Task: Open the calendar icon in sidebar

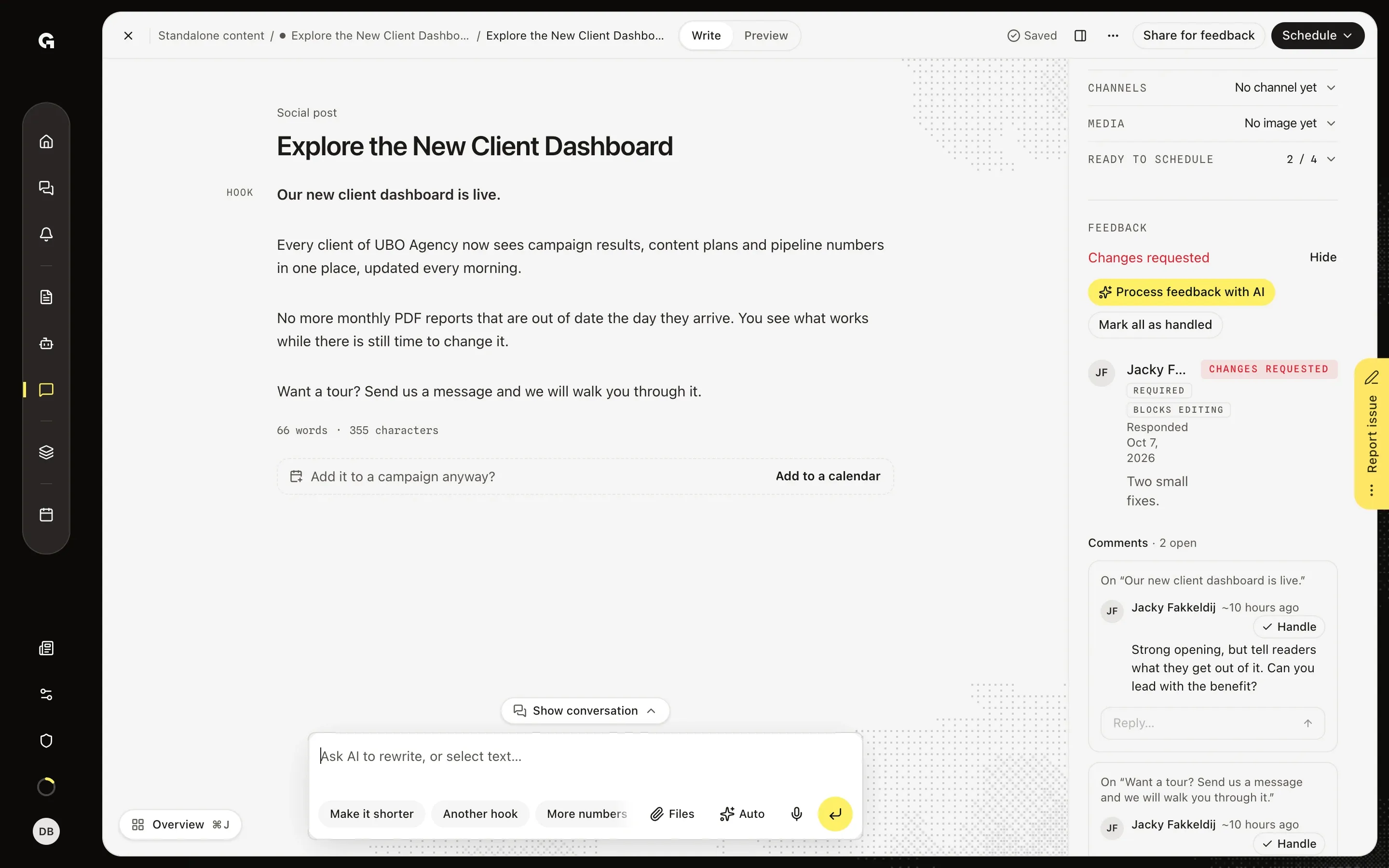Action: (x=46, y=515)
